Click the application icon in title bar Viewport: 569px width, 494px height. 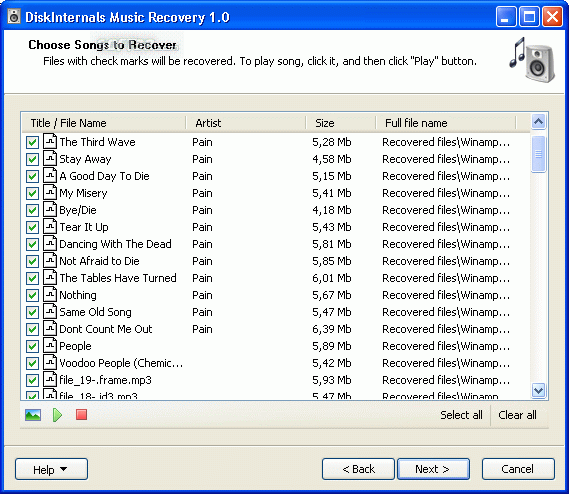(x=14, y=17)
